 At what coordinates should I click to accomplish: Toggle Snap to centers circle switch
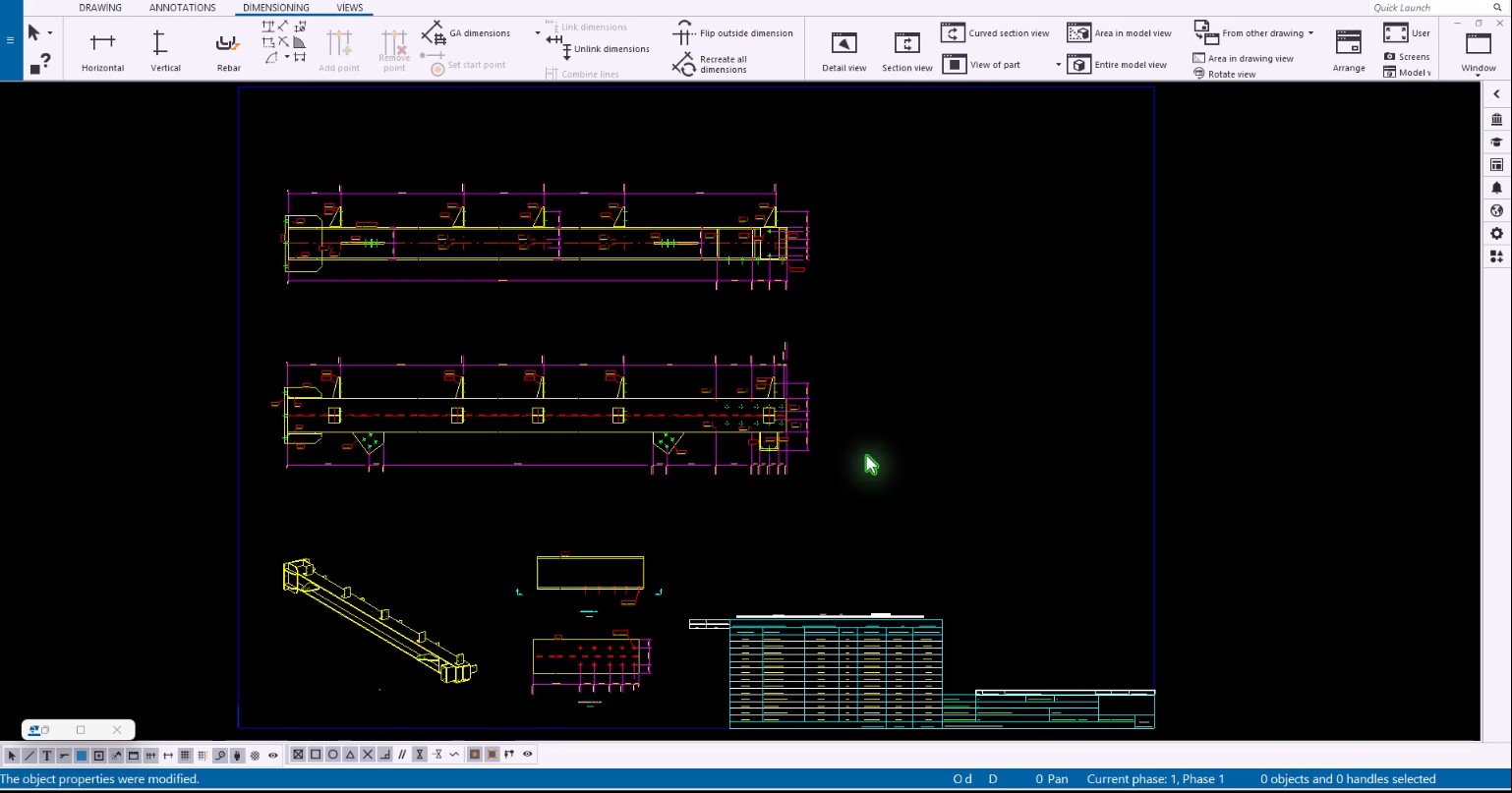(x=333, y=755)
